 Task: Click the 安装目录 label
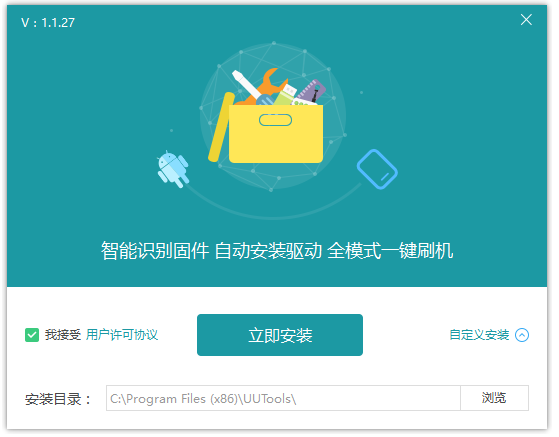pos(57,399)
